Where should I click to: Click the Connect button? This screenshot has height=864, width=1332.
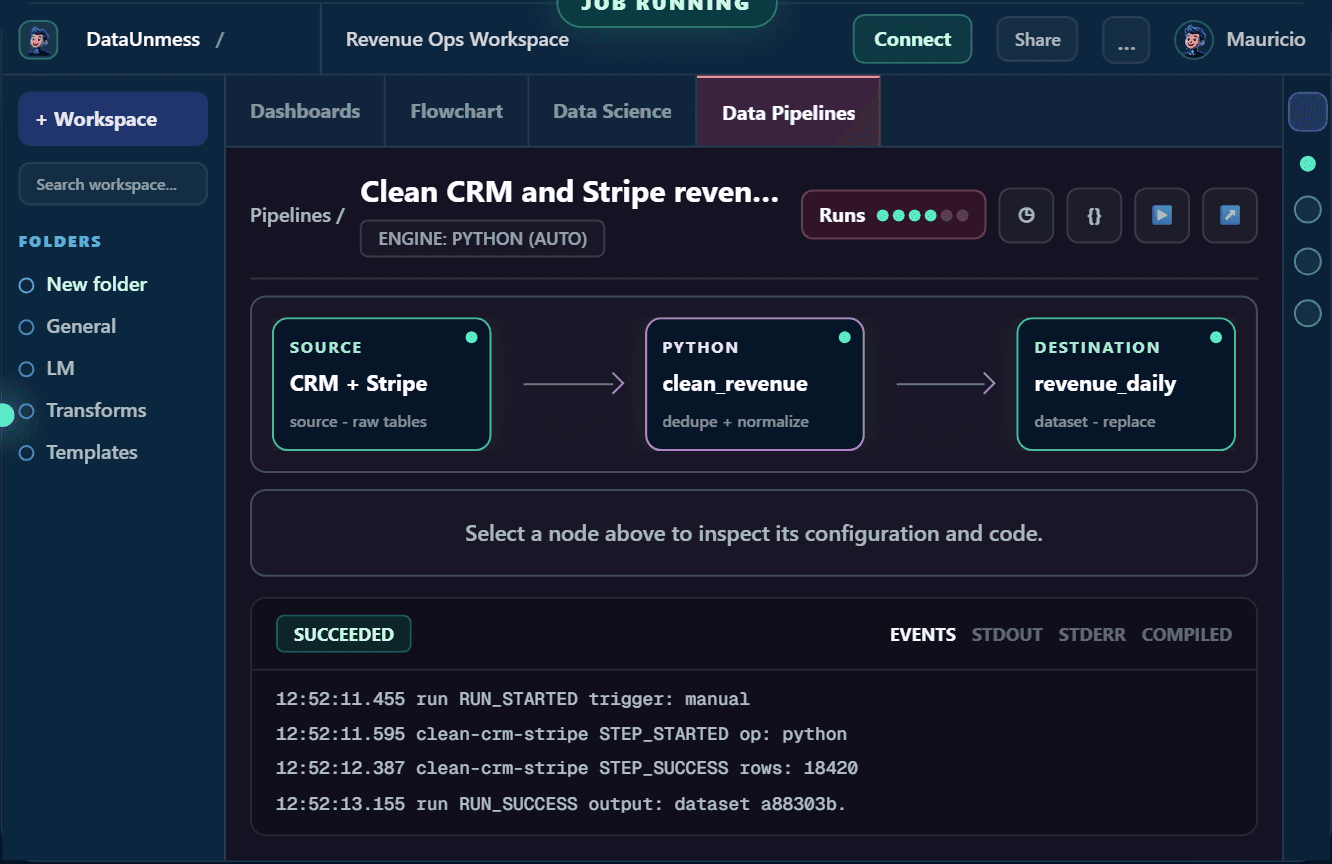[912, 39]
